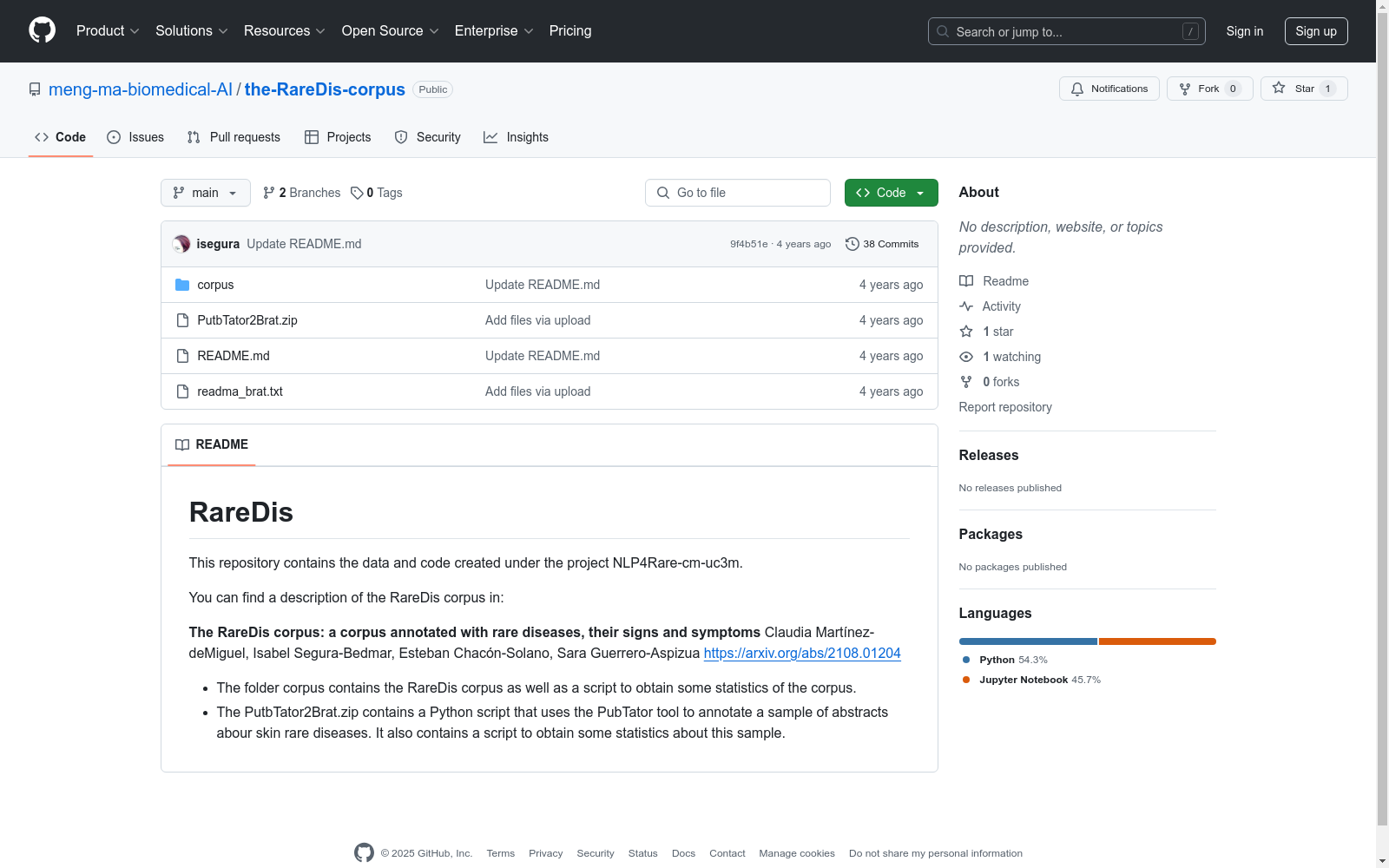This screenshot has width=1389, height=868.
Task: Open the footer Contact link
Action: tap(727, 853)
